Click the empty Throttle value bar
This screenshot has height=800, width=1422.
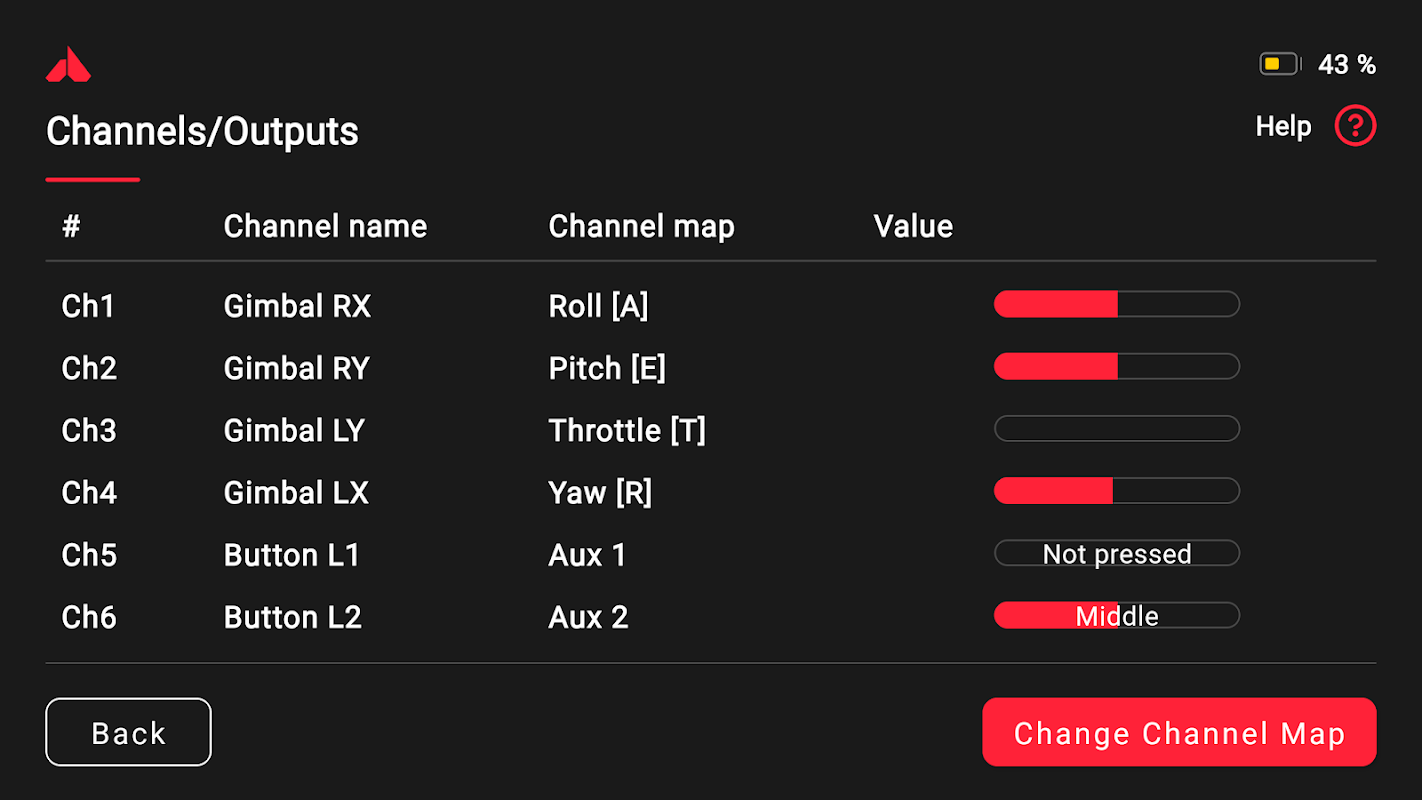(x=1116, y=429)
